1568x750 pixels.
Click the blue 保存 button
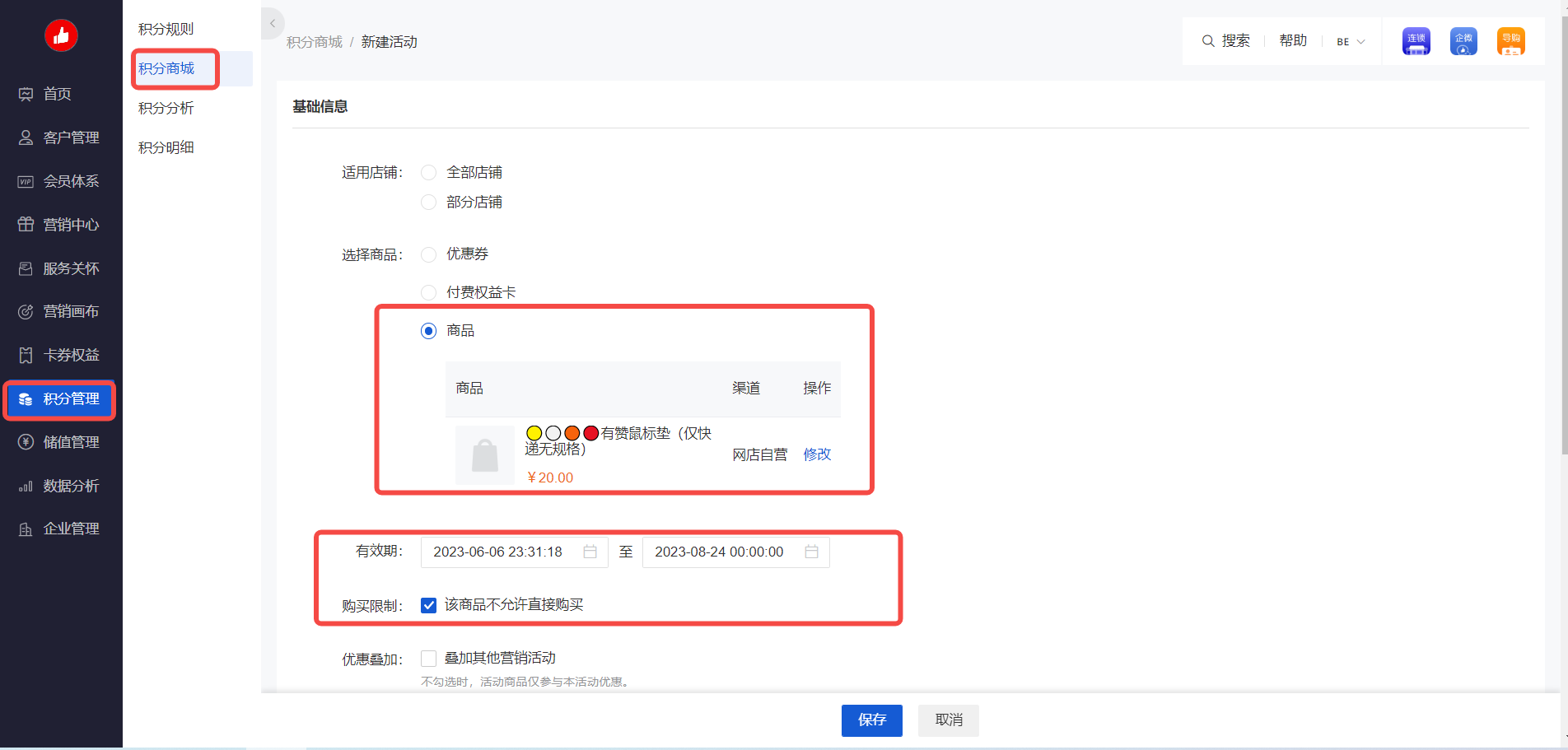pyautogui.click(x=871, y=720)
